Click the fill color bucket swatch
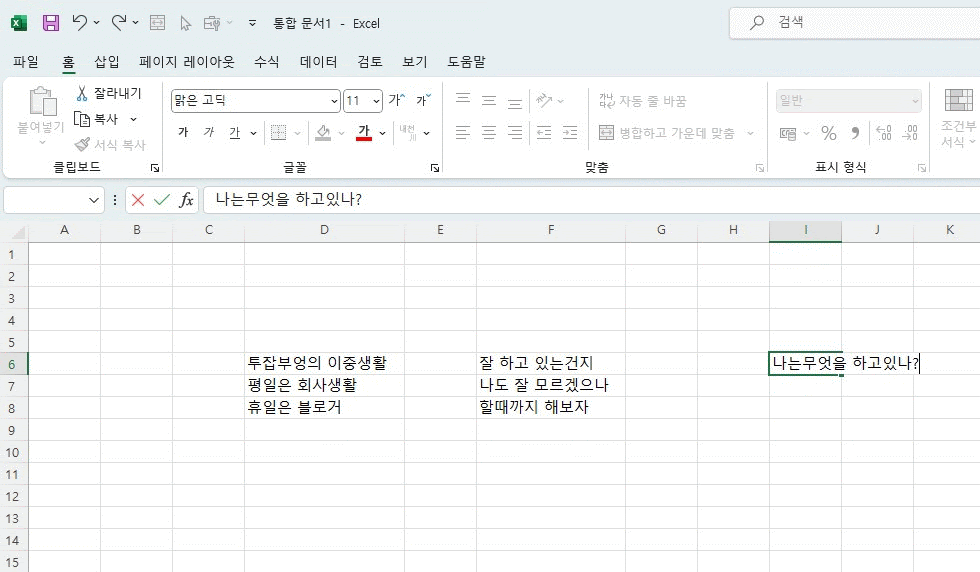 coord(323,133)
